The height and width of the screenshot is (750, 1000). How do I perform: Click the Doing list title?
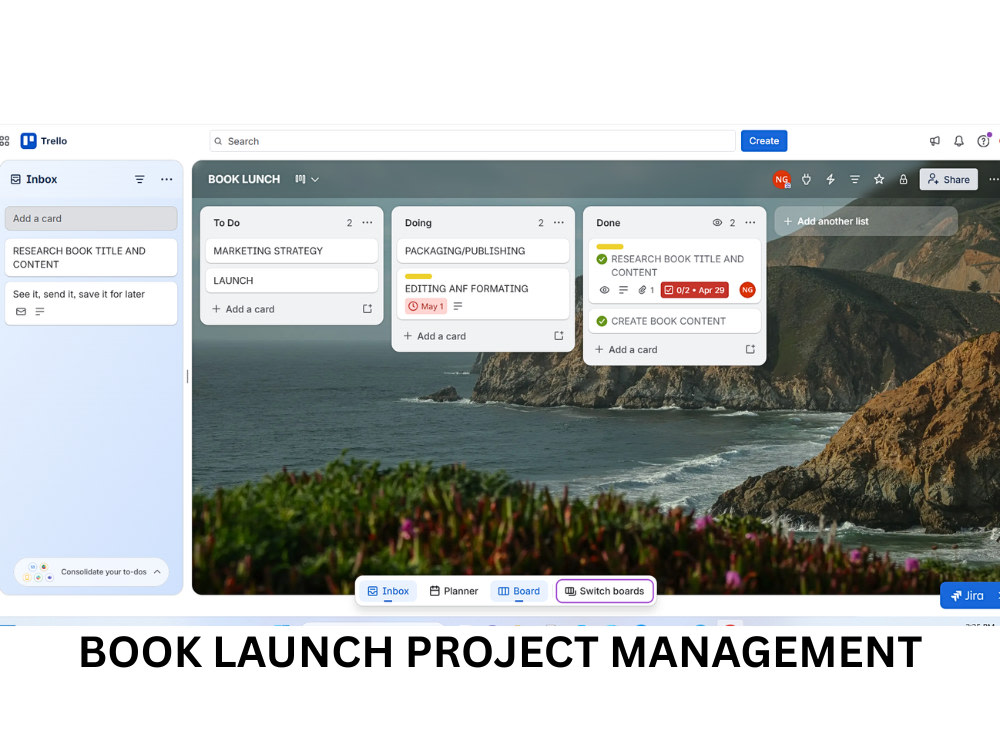[418, 223]
